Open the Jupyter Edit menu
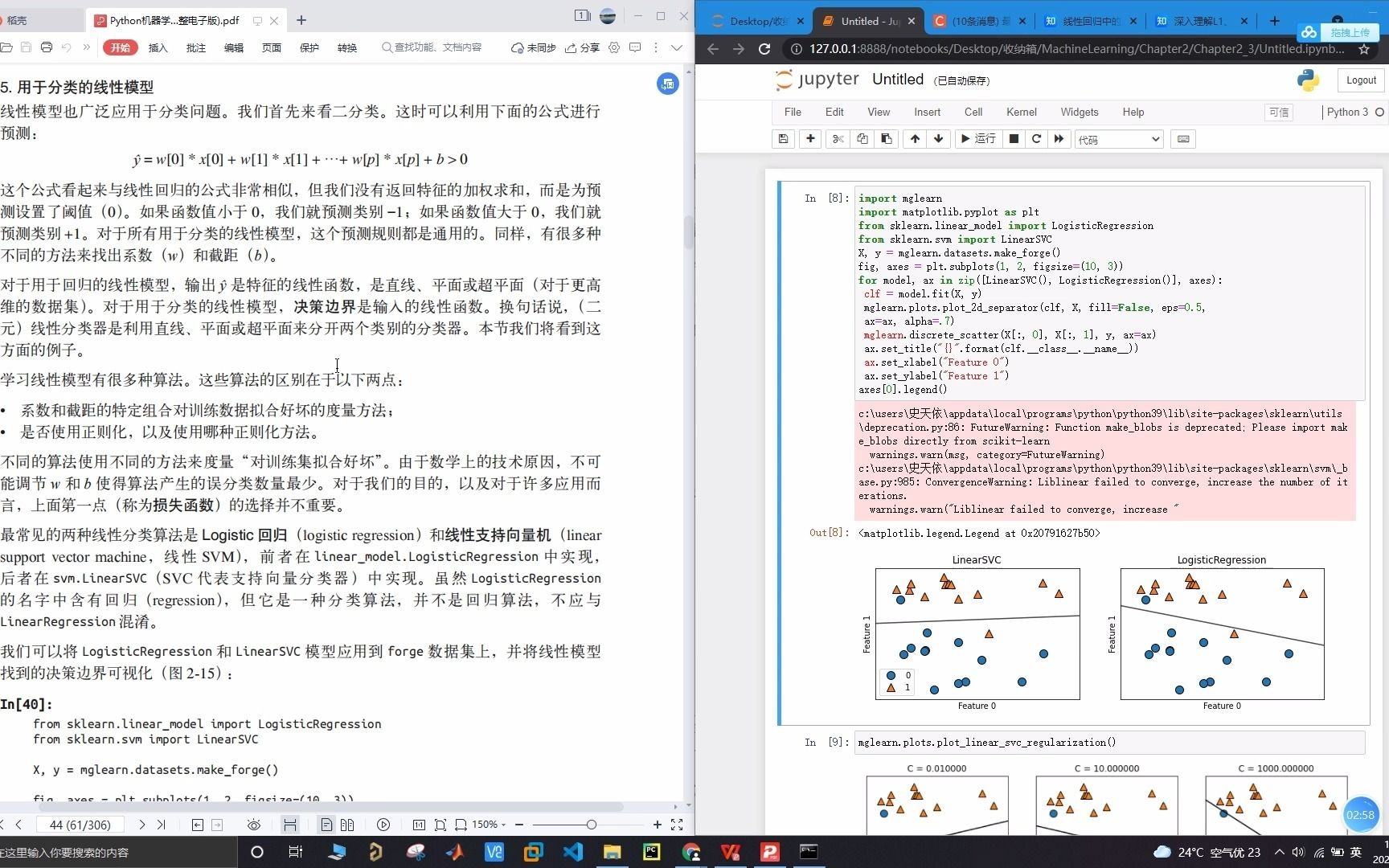The width and height of the screenshot is (1389, 868). tap(834, 112)
